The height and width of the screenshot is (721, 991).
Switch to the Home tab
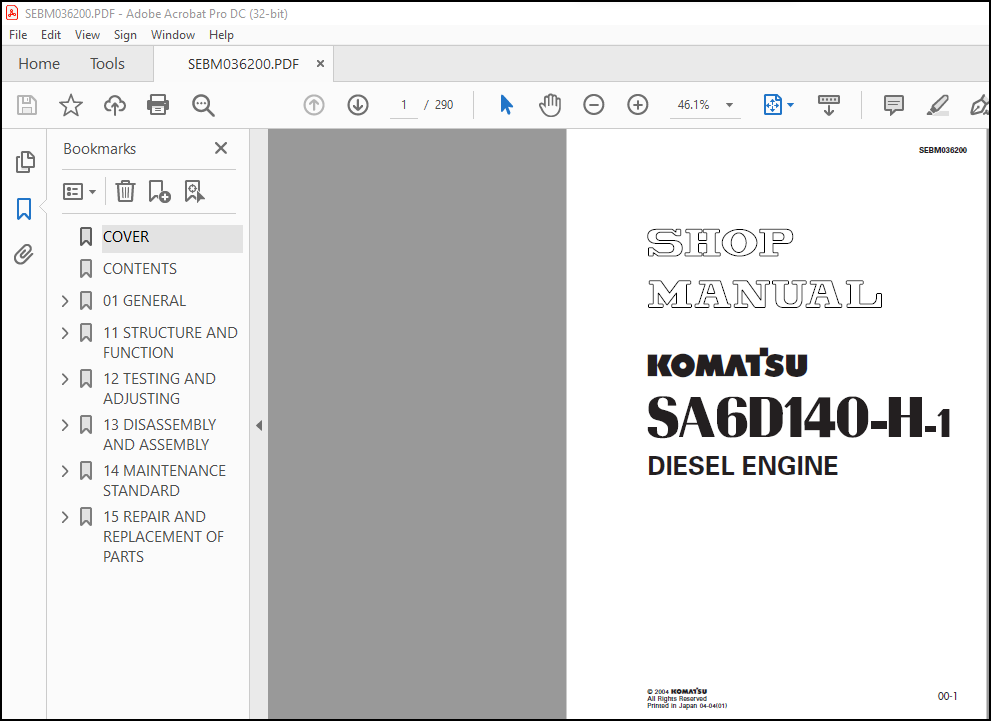[39, 64]
